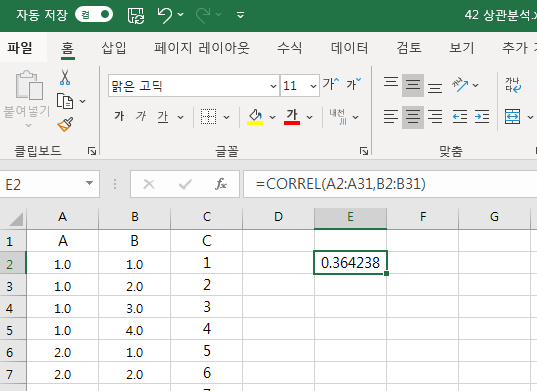Click the Borders icon
The height and width of the screenshot is (391, 537).
[208, 117]
